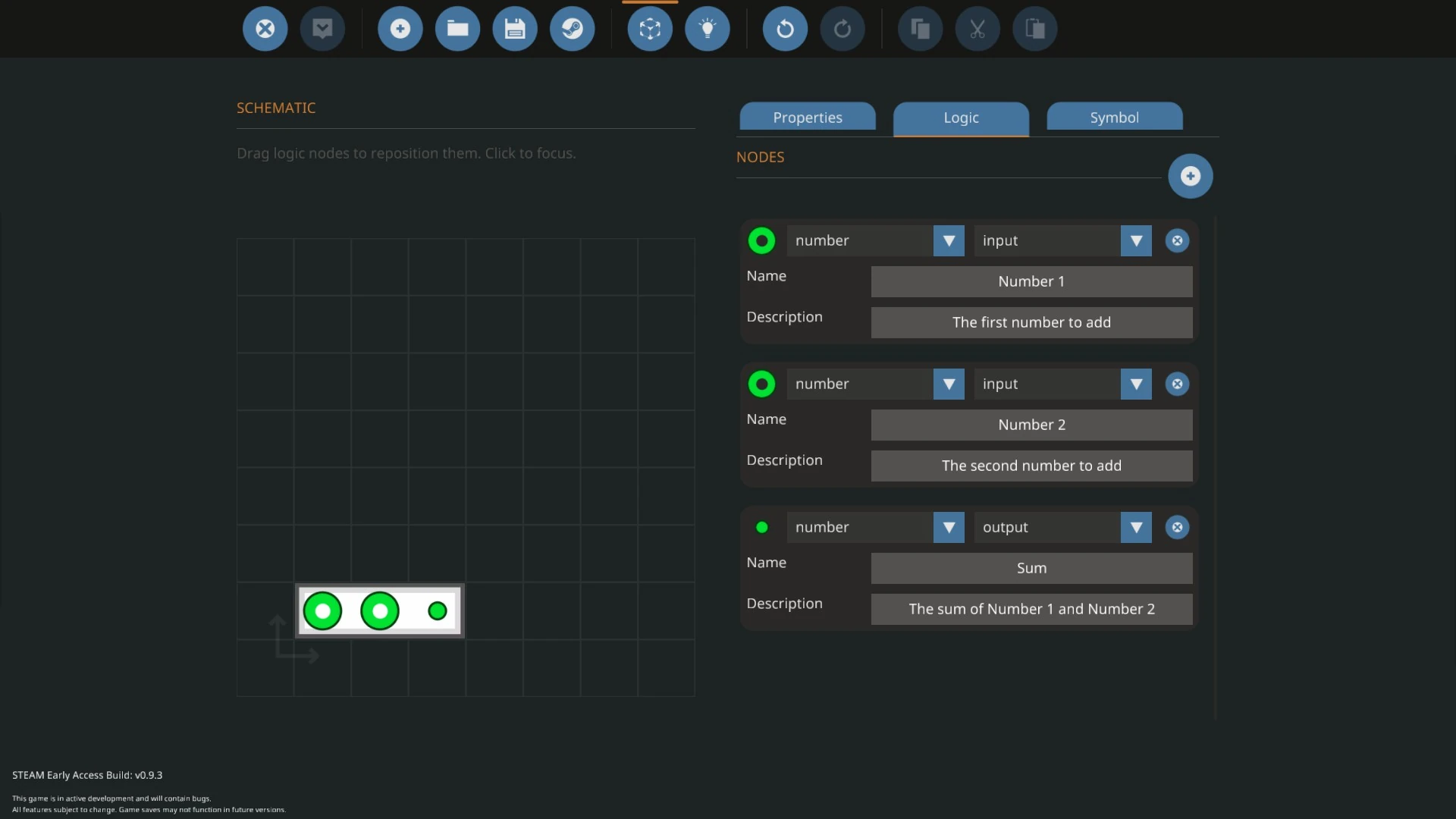Focus the small output node in schematic
The image size is (1456, 819).
tap(438, 611)
